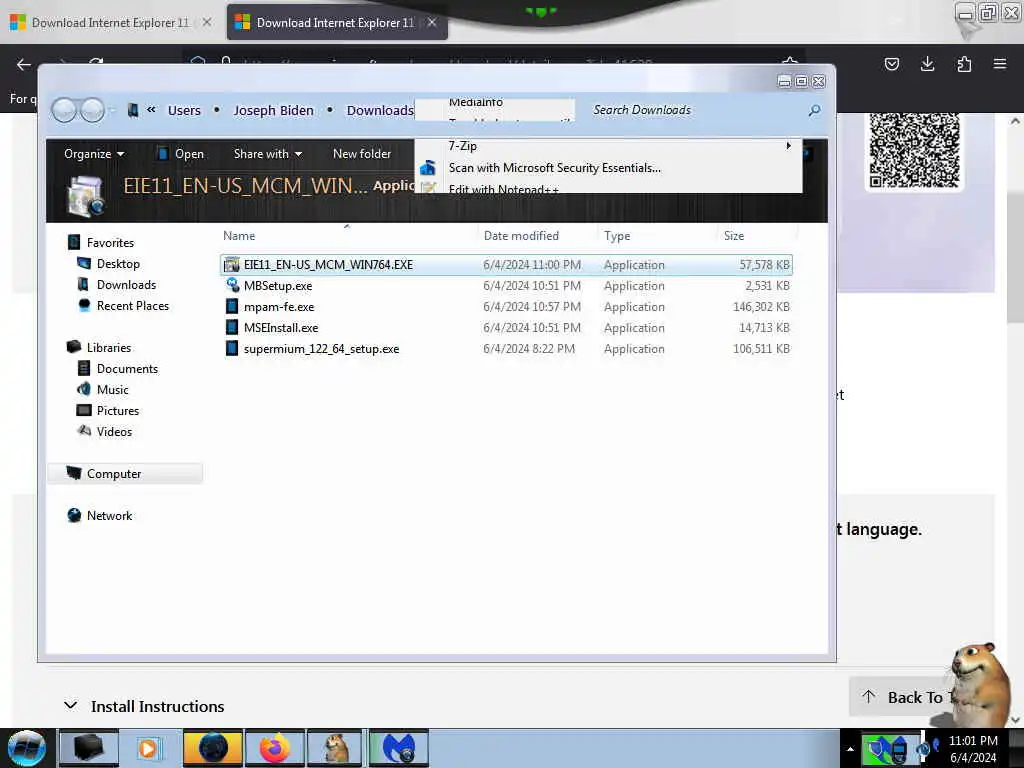
Task: Click the MSEInstall.exe file icon
Action: tap(232, 327)
